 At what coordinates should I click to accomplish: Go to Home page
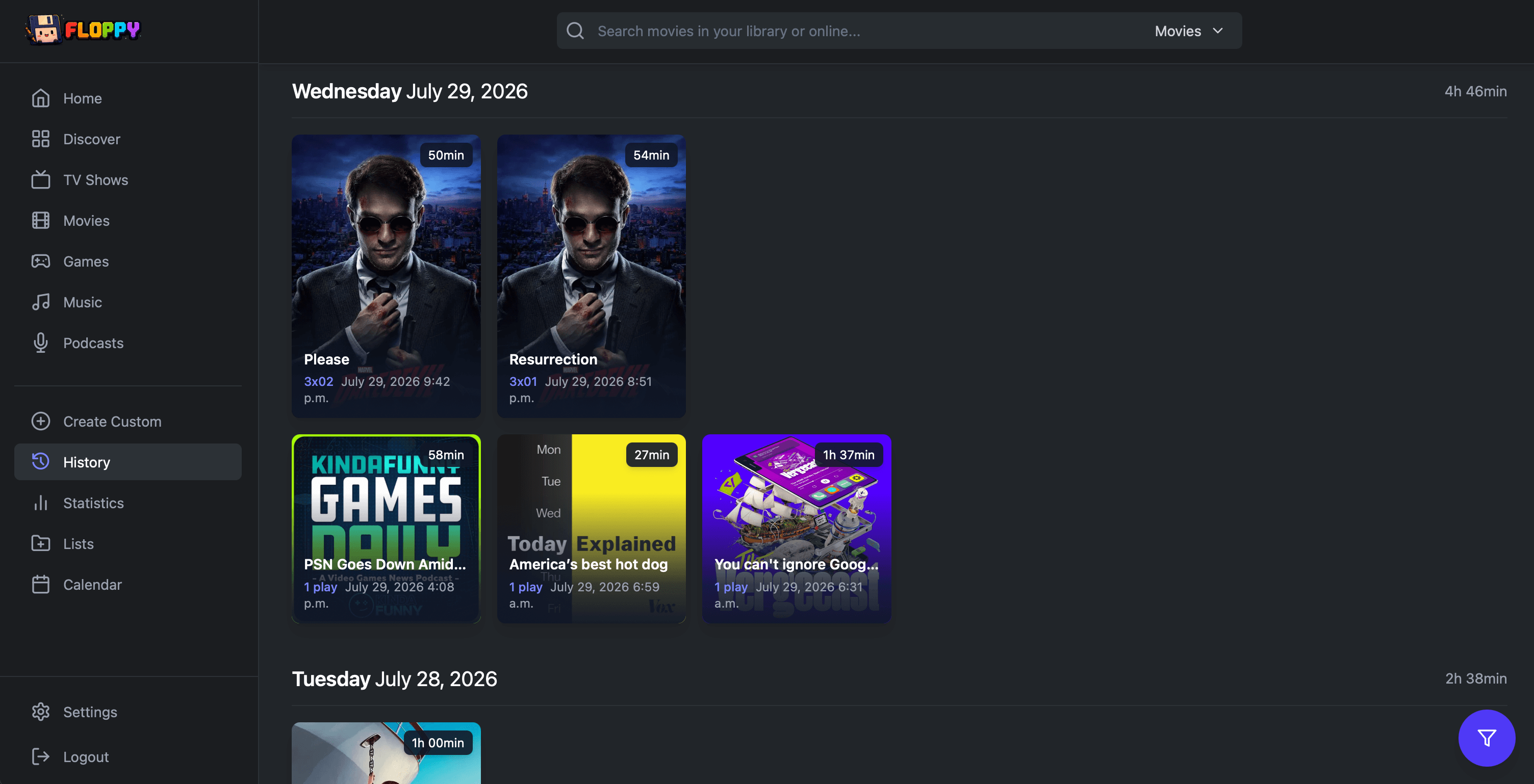(x=128, y=98)
